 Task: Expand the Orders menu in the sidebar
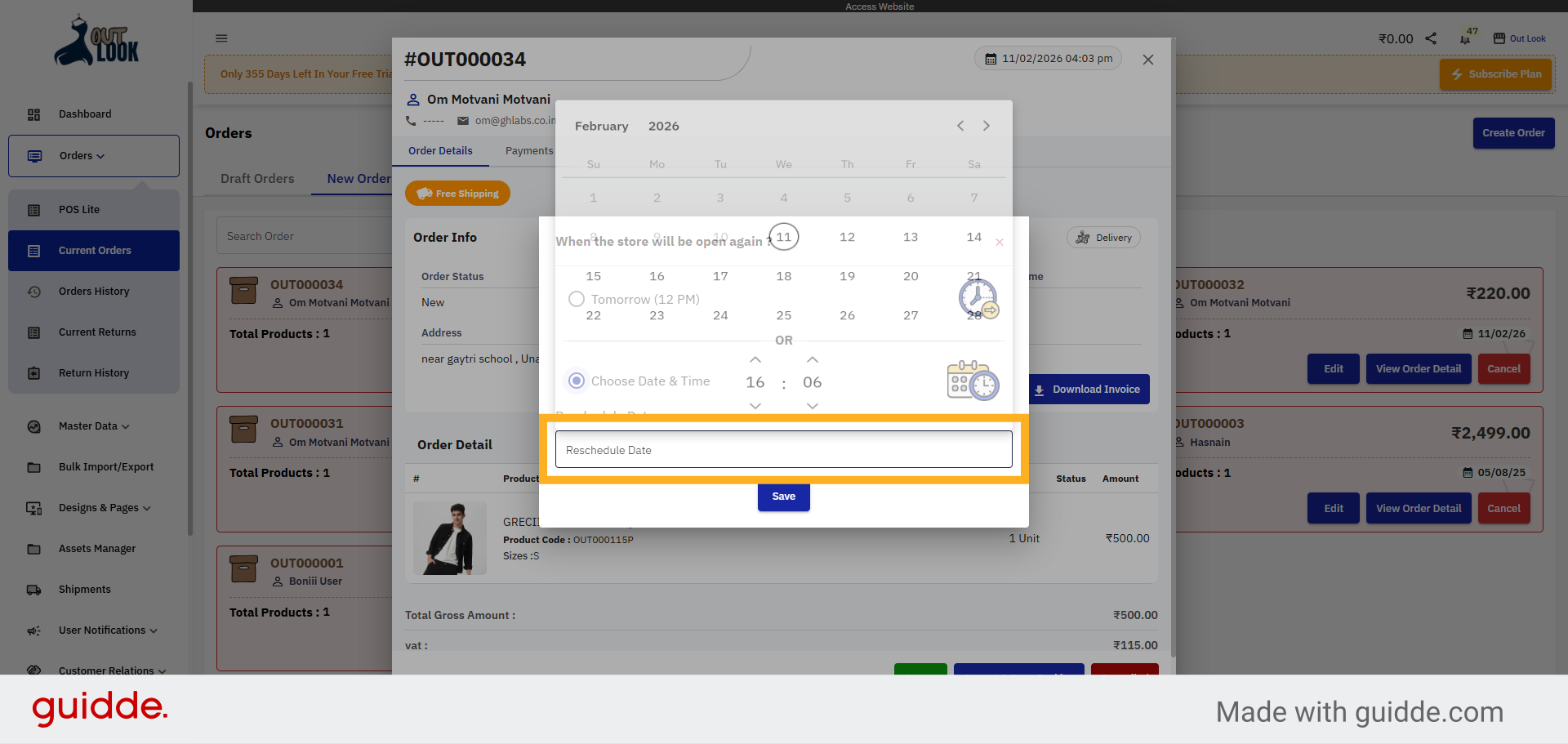pos(78,155)
